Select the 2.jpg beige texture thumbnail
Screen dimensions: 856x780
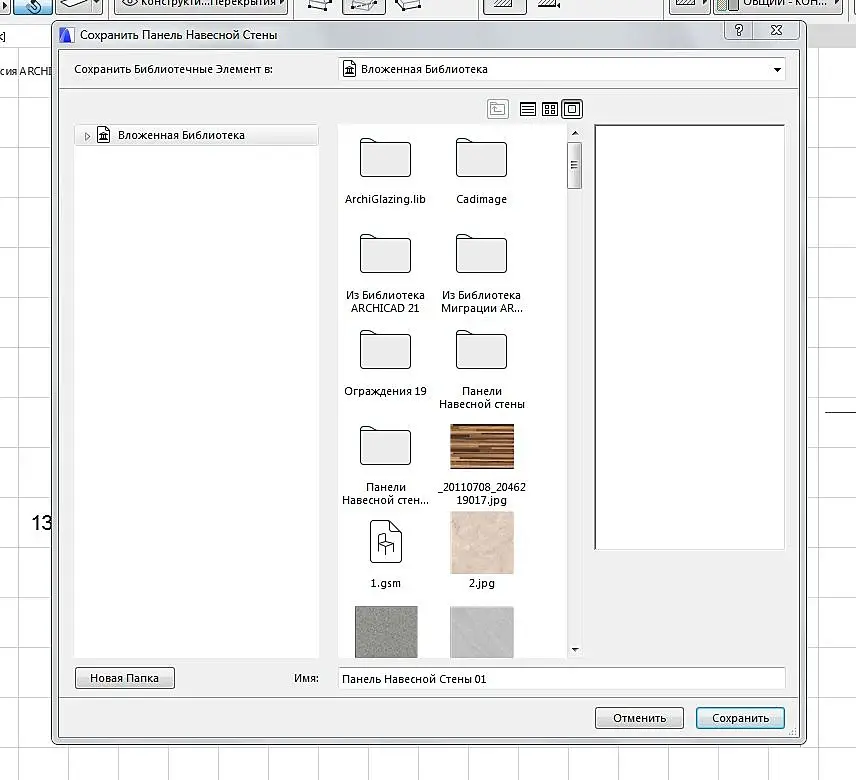point(481,542)
